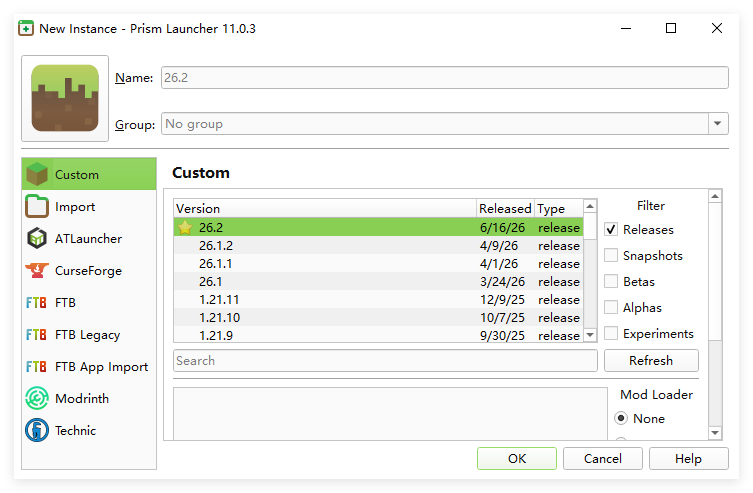Click the Custom page scroll up arrow
Viewport: 753px width, 493px height.
click(715, 196)
